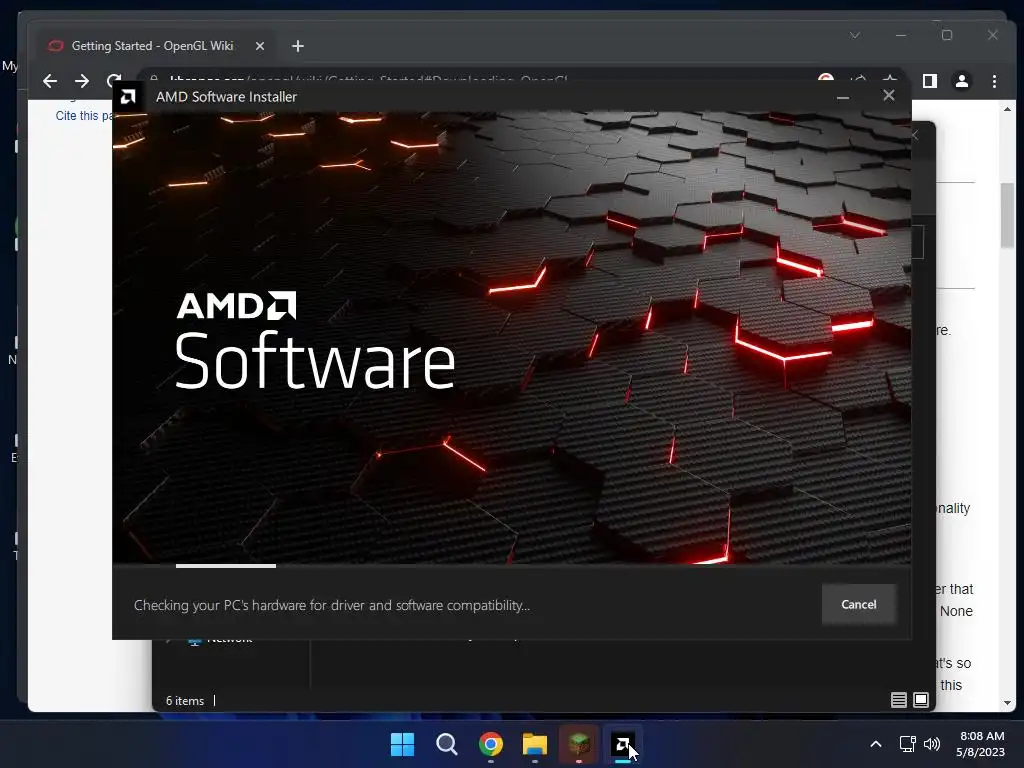Show hidden system tray icons
The width and height of the screenshot is (1024, 768).
pyautogui.click(x=876, y=744)
